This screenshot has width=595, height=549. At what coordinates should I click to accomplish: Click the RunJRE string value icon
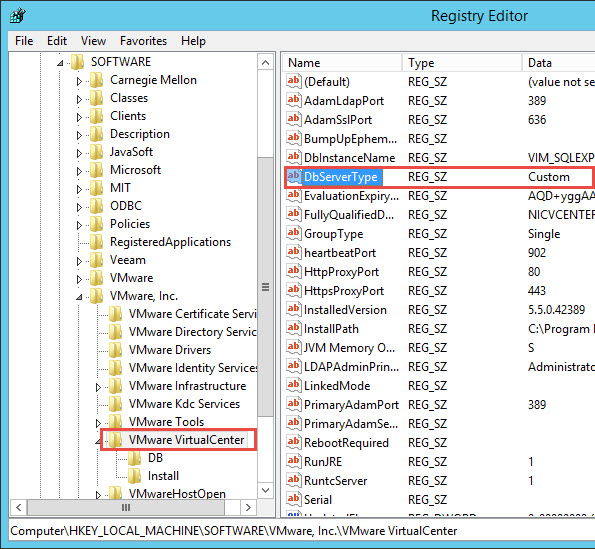point(294,461)
